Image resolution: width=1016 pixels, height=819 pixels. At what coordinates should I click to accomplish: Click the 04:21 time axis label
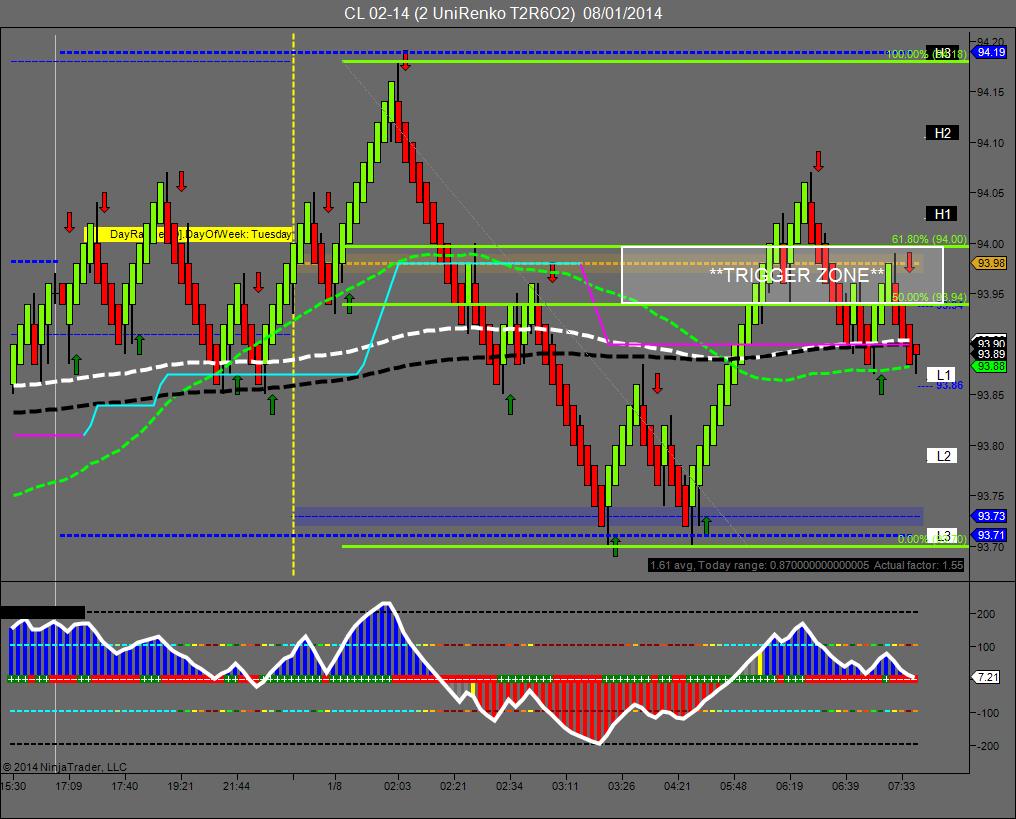677,786
